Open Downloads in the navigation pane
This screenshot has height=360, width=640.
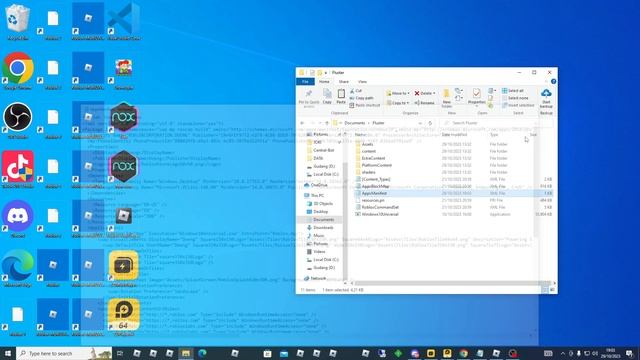tap(320, 227)
